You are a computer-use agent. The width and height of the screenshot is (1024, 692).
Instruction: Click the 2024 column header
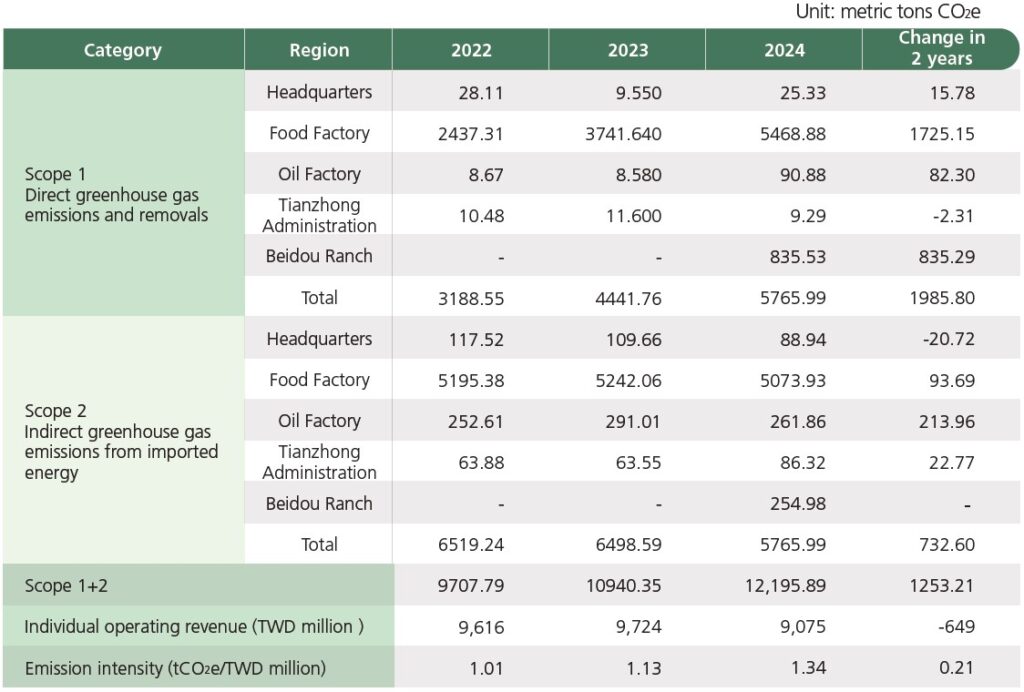pos(784,50)
